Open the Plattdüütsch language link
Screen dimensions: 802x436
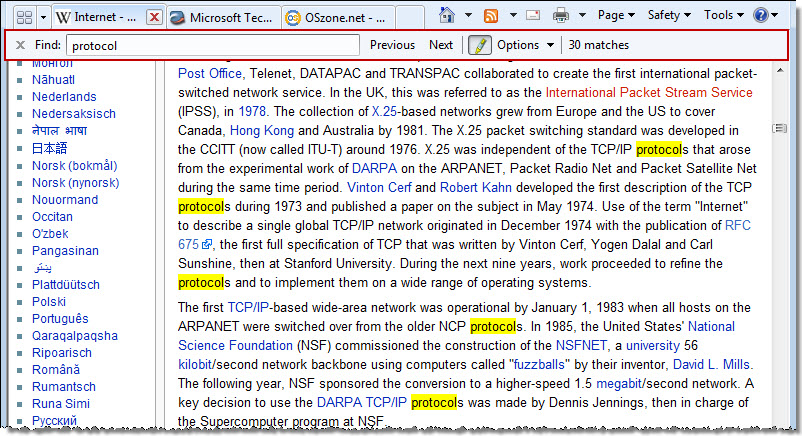coord(65,285)
